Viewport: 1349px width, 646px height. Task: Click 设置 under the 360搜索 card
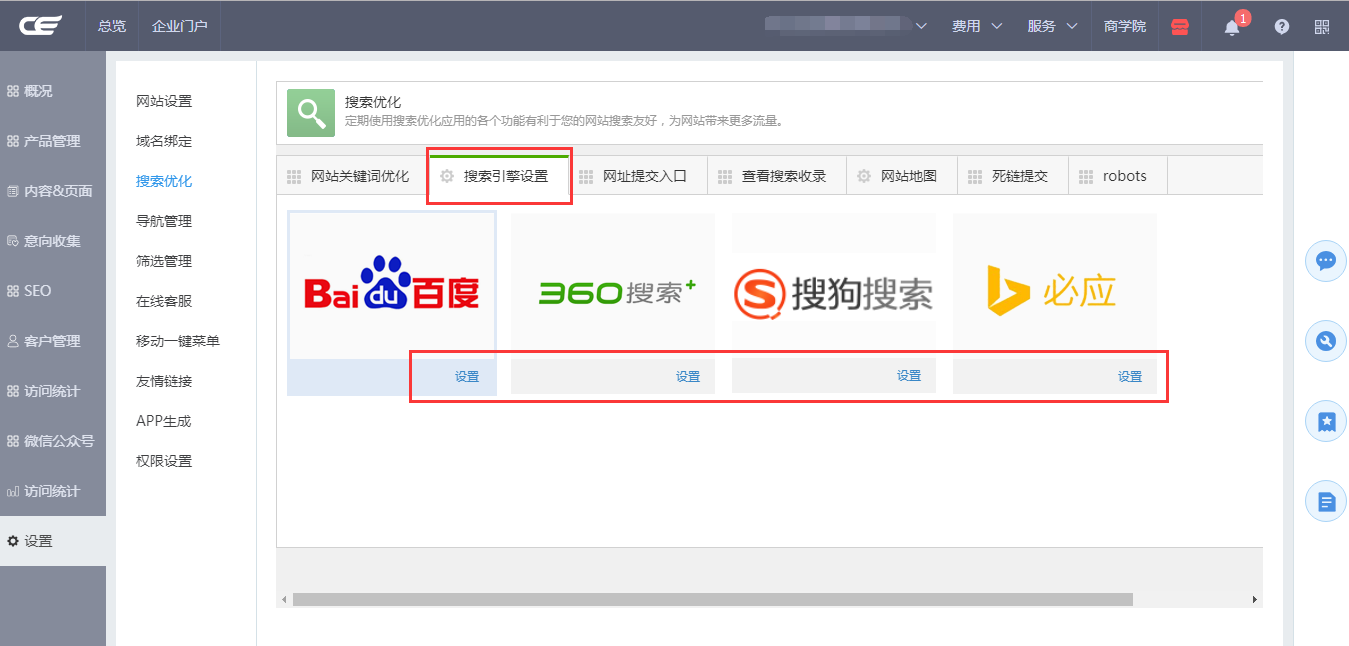[688, 377]
